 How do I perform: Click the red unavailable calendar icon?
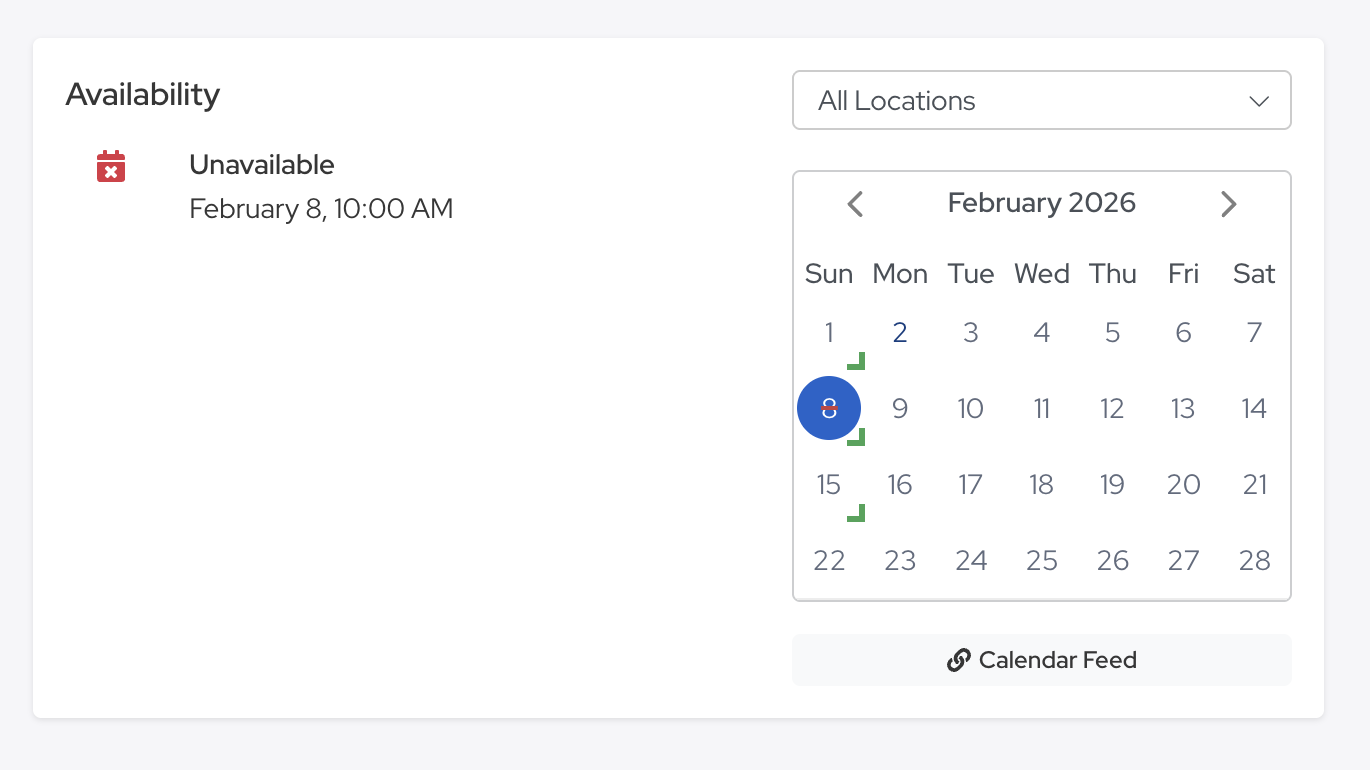click(111, 166)
